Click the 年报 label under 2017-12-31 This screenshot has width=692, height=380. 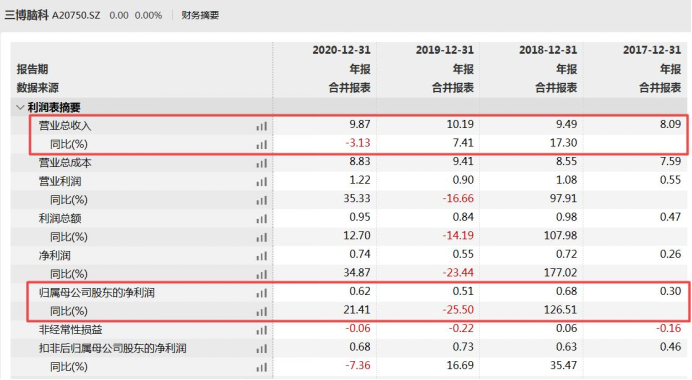coord(671,69)
